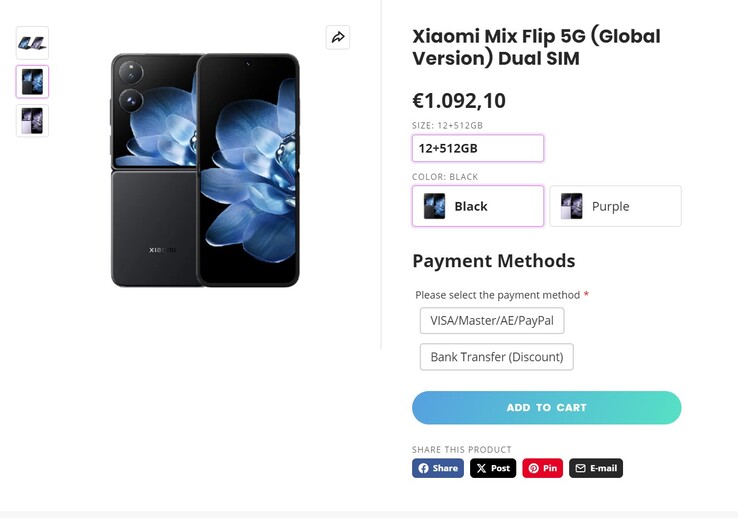This screenshot has width=738, height=518.
Task: Select the Purple color option
Action: pyautogui.click(x=615, y=206)
